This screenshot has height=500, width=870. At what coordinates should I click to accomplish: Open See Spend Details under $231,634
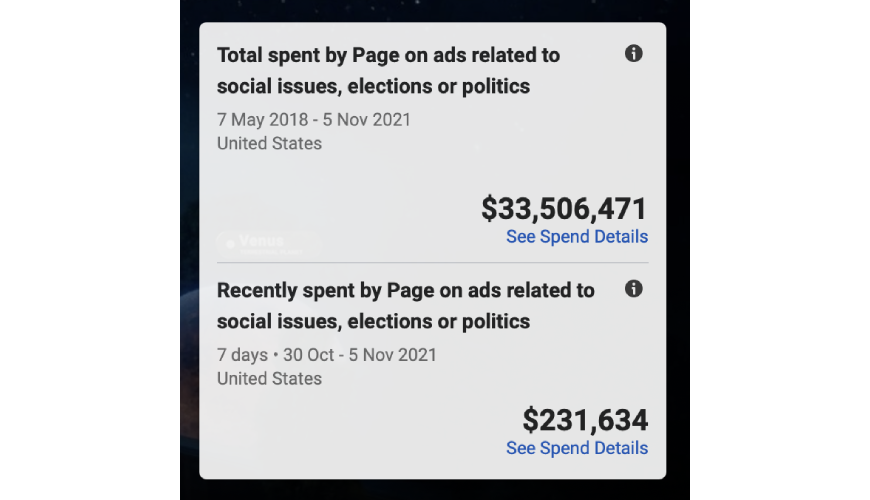576,448
